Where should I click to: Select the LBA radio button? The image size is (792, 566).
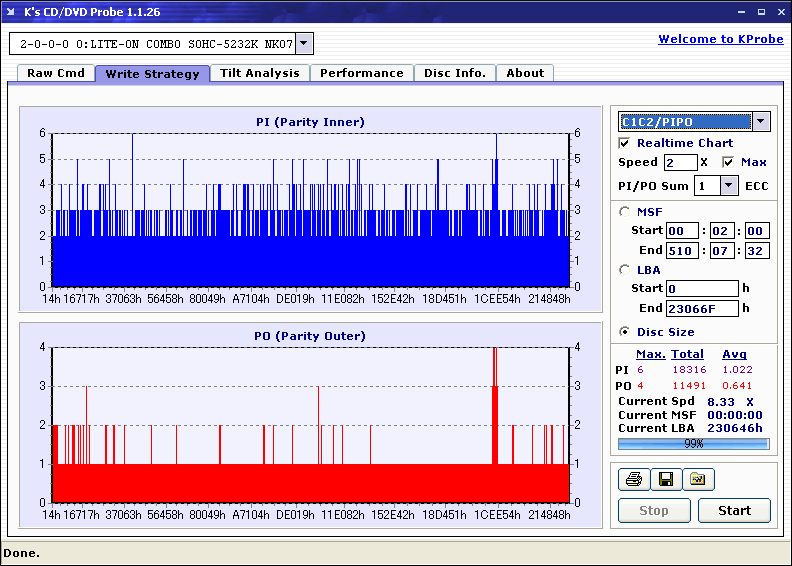625,269
